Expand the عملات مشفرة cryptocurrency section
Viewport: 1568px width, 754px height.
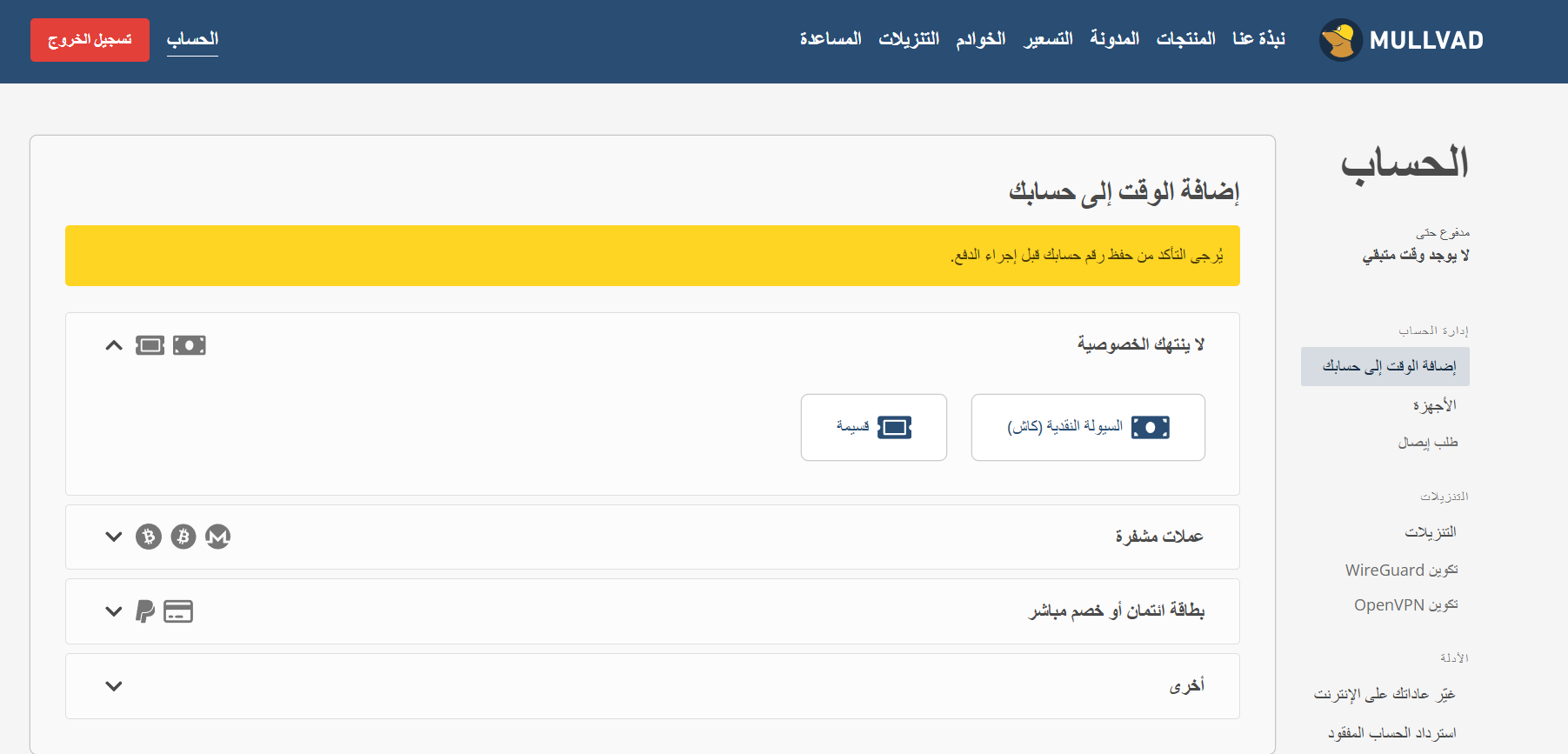point(114,537)
